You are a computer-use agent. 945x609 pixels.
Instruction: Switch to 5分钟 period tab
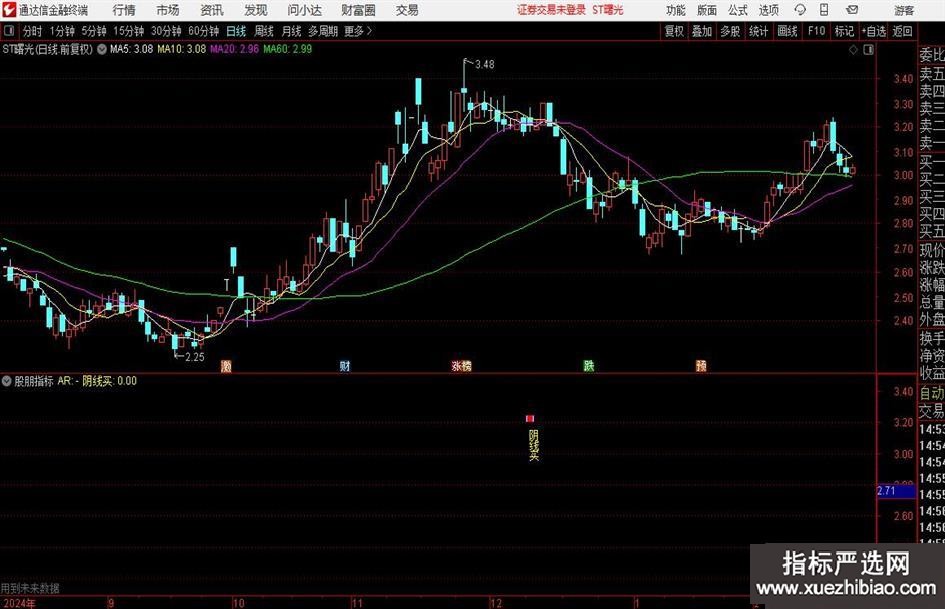94,31
